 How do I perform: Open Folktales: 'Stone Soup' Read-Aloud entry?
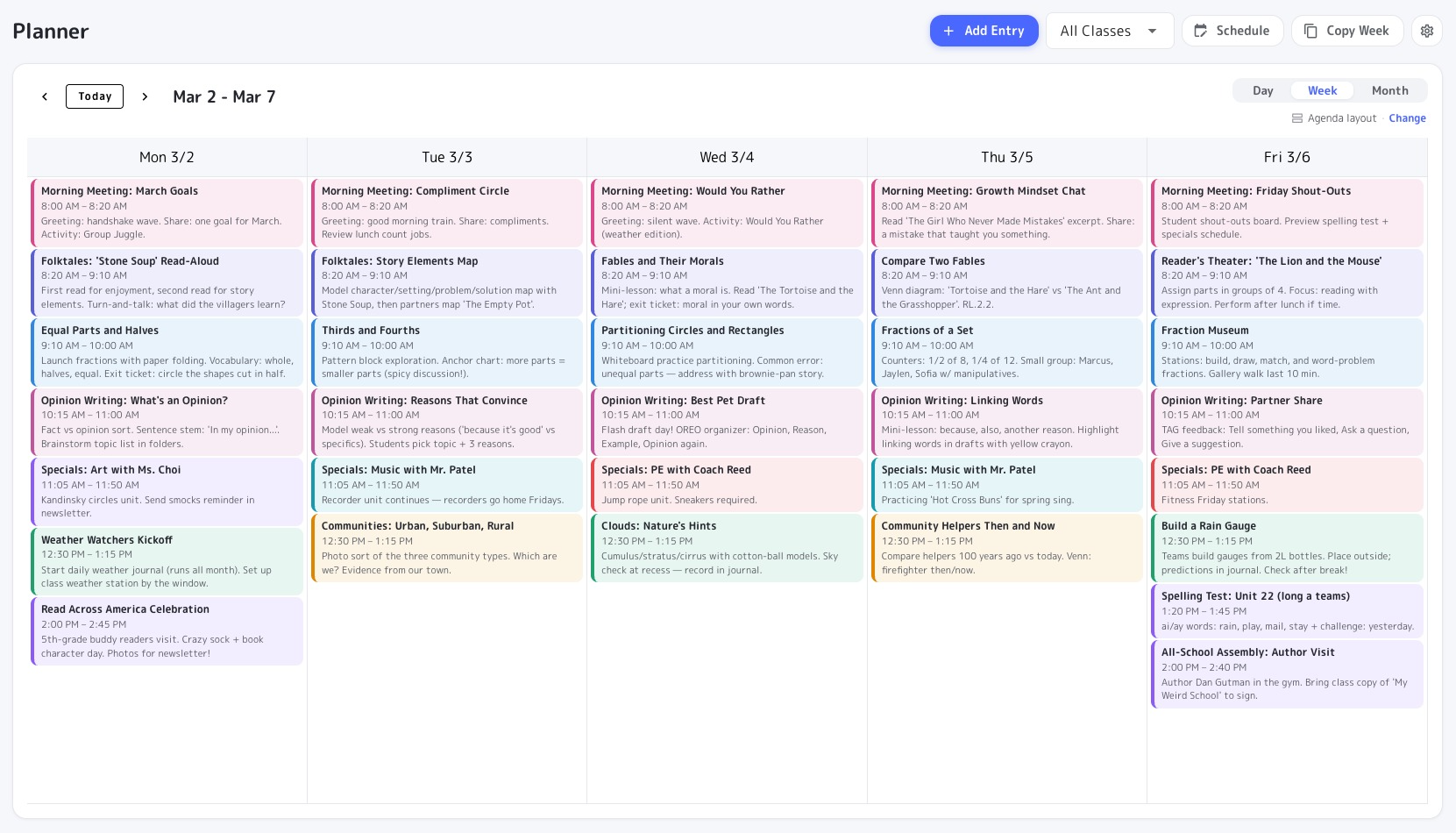pos(167,282)
